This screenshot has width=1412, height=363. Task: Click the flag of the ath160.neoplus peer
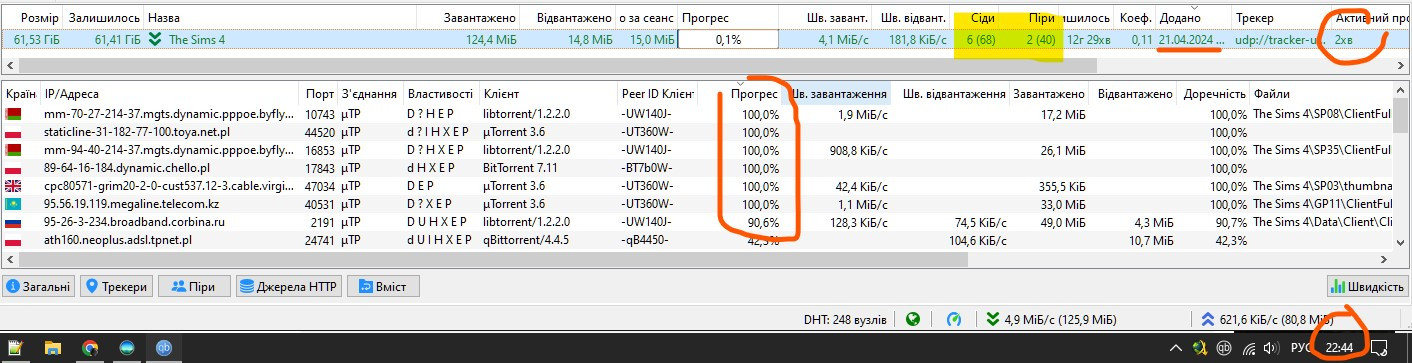point(14,240)
